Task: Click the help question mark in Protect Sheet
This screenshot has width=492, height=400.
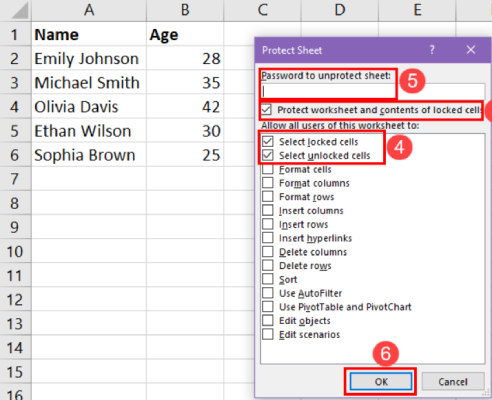Action: 432,50
